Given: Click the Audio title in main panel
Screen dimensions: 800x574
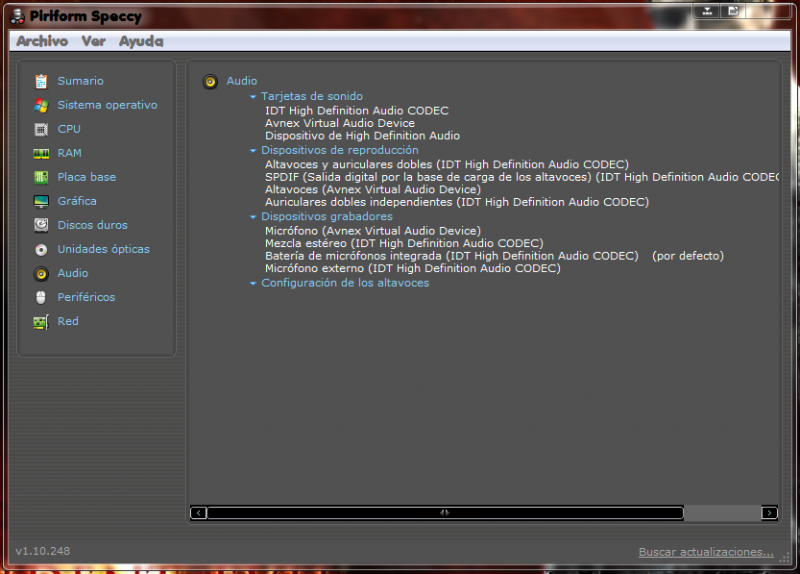Looking at the screenshot, I should coord(242,81).
